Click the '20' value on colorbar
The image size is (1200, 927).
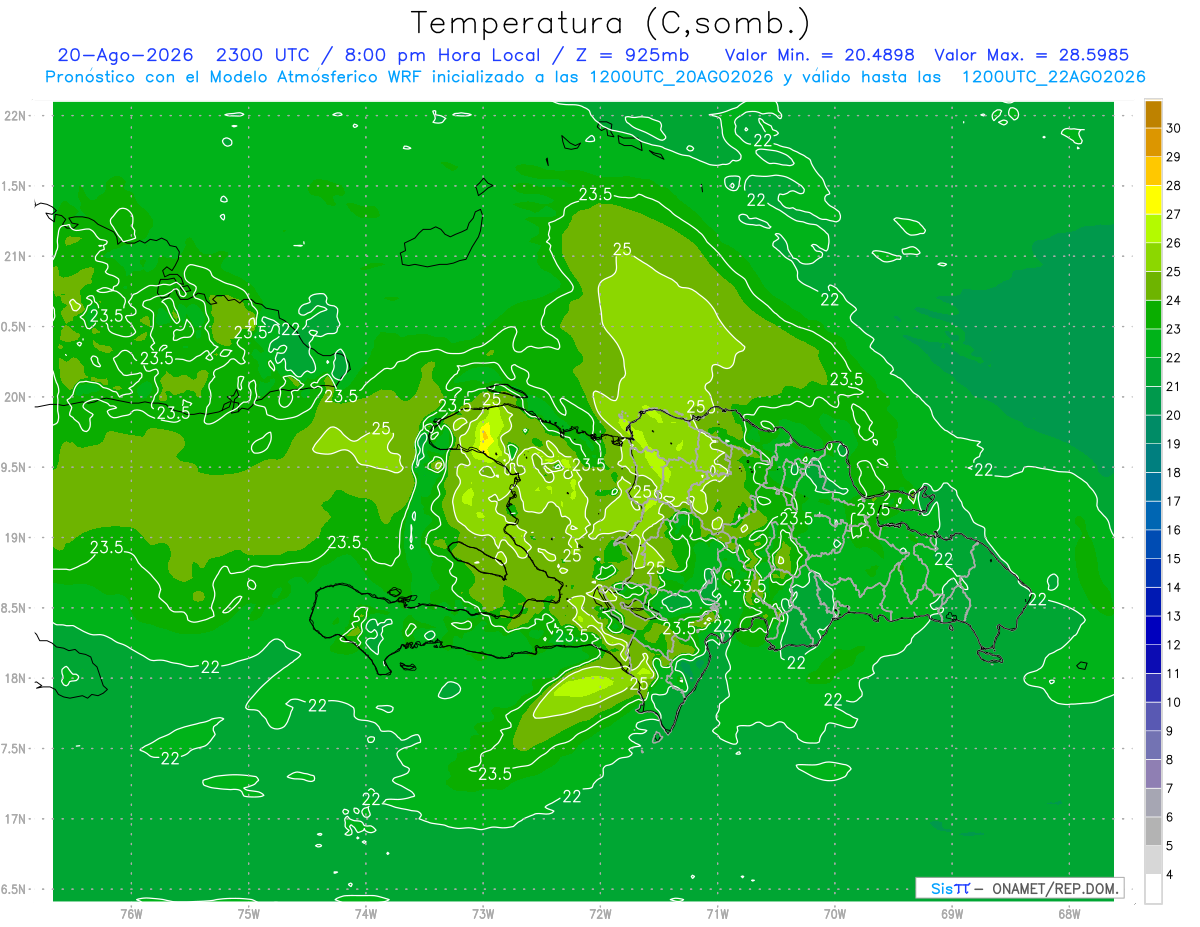tap(1174, 415)
